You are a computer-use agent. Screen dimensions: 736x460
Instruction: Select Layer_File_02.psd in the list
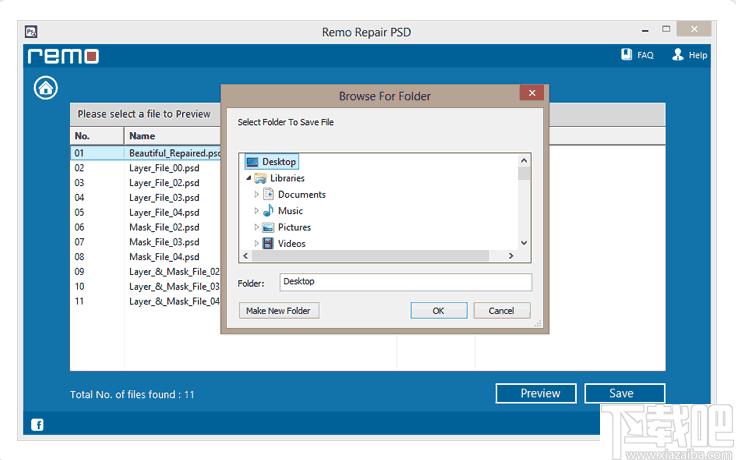(x=164, y=183)
